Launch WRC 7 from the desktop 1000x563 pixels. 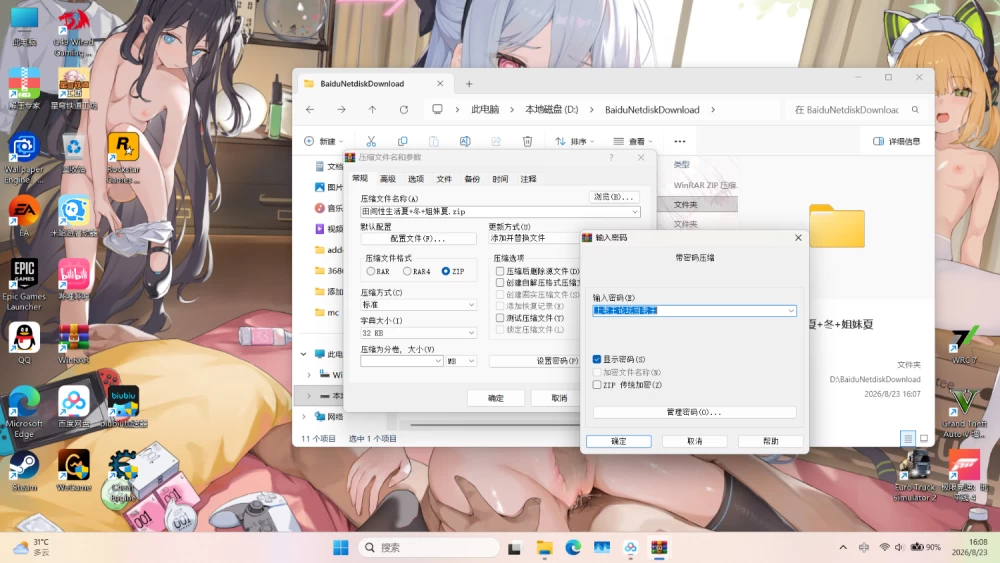click(x=964, y=344)
